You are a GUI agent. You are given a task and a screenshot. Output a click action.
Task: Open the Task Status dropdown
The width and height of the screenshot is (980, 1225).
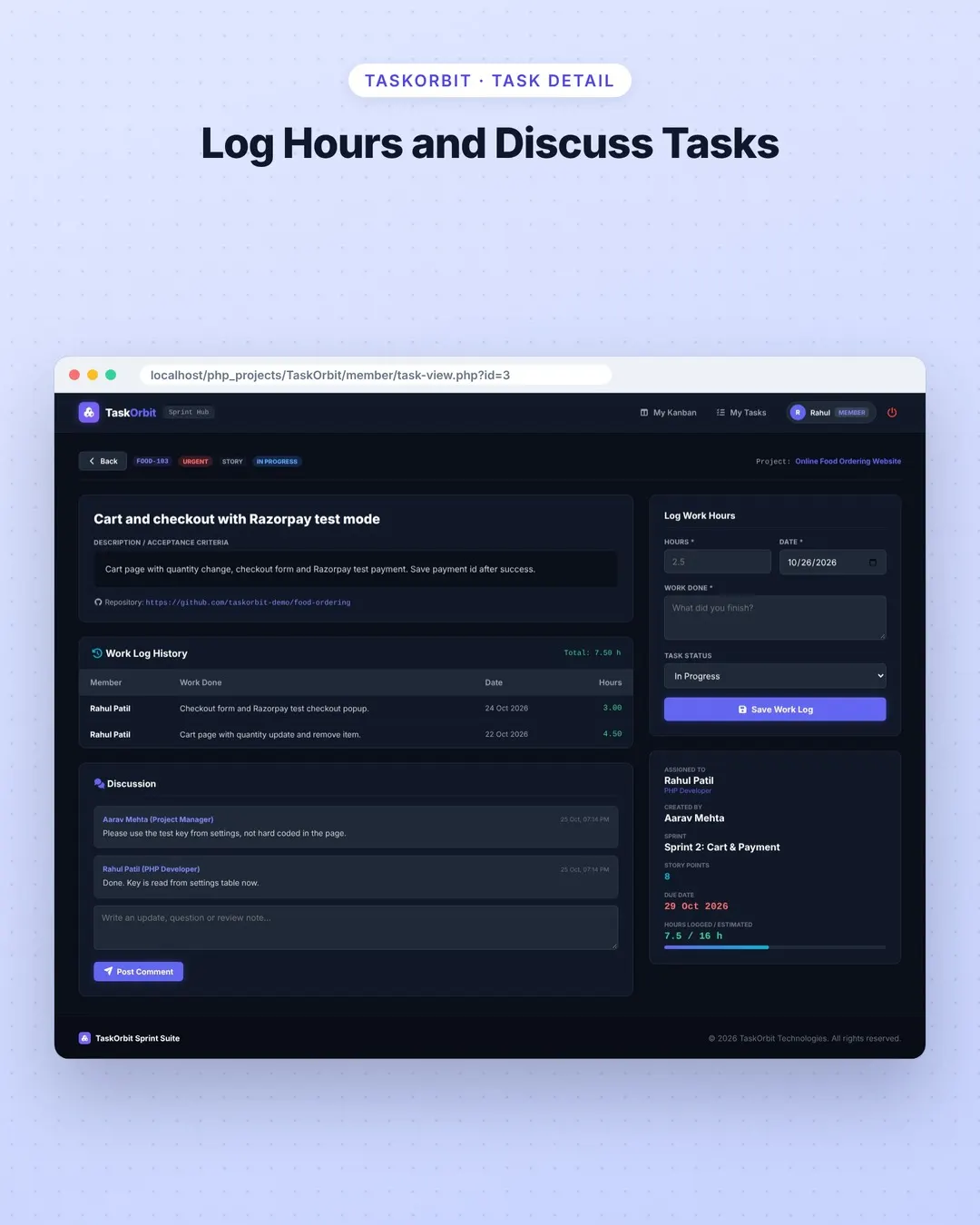point(775,676)
